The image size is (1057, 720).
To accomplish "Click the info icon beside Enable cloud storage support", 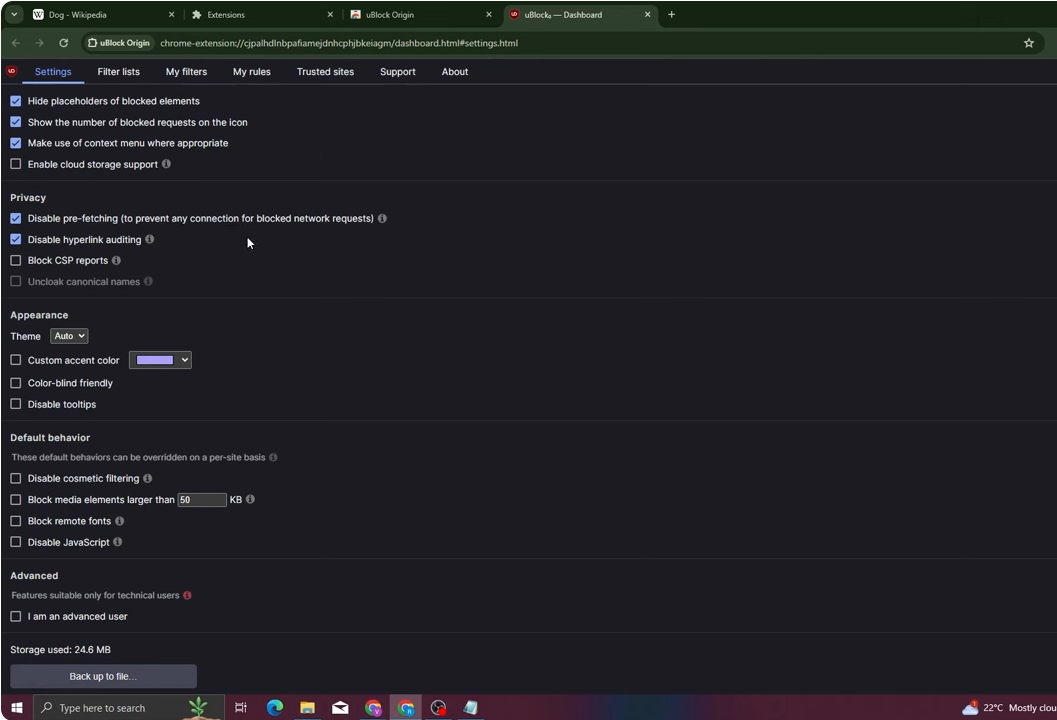I will [167, 164].
